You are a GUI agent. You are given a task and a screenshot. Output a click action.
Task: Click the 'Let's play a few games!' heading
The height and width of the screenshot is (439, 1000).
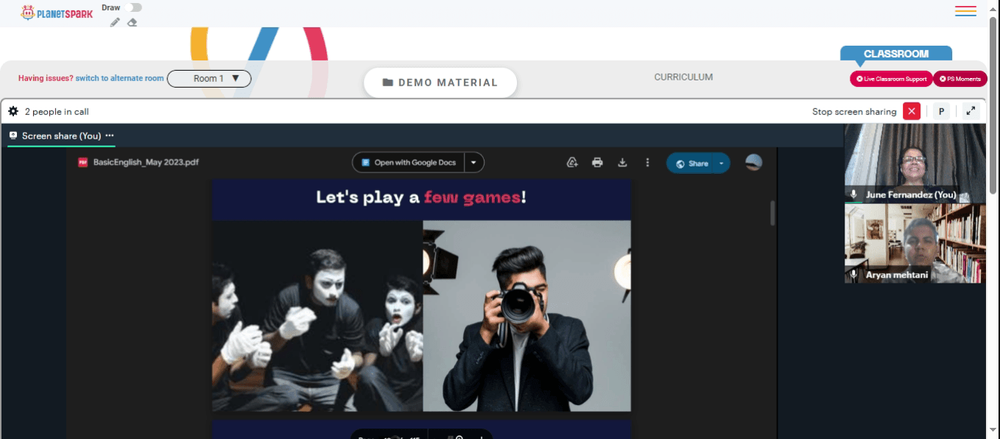(x=422, y=198)
